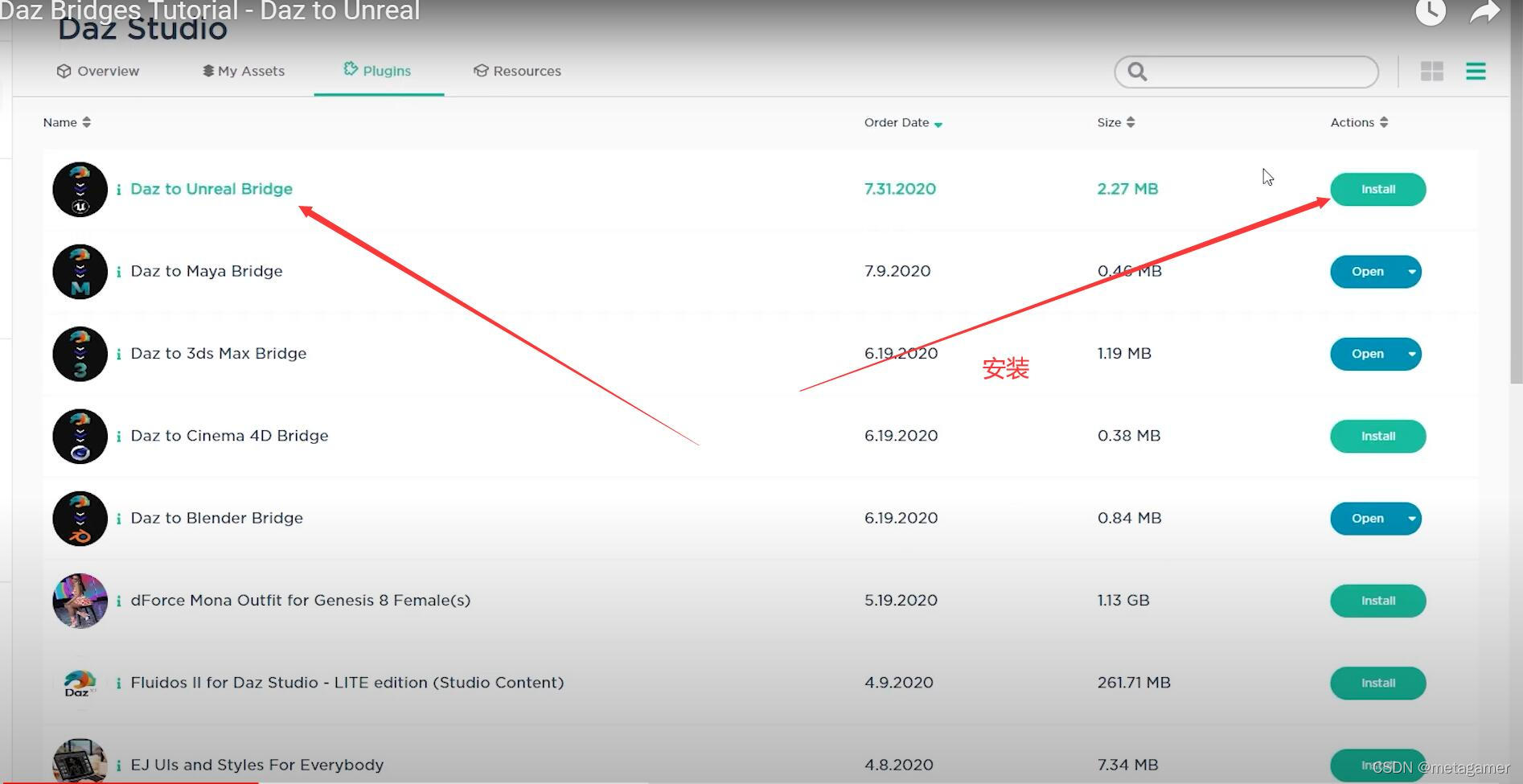Click Daz to Cinema 4D Bridge icon
This screenshot has height=784, width=1523.
80,437
